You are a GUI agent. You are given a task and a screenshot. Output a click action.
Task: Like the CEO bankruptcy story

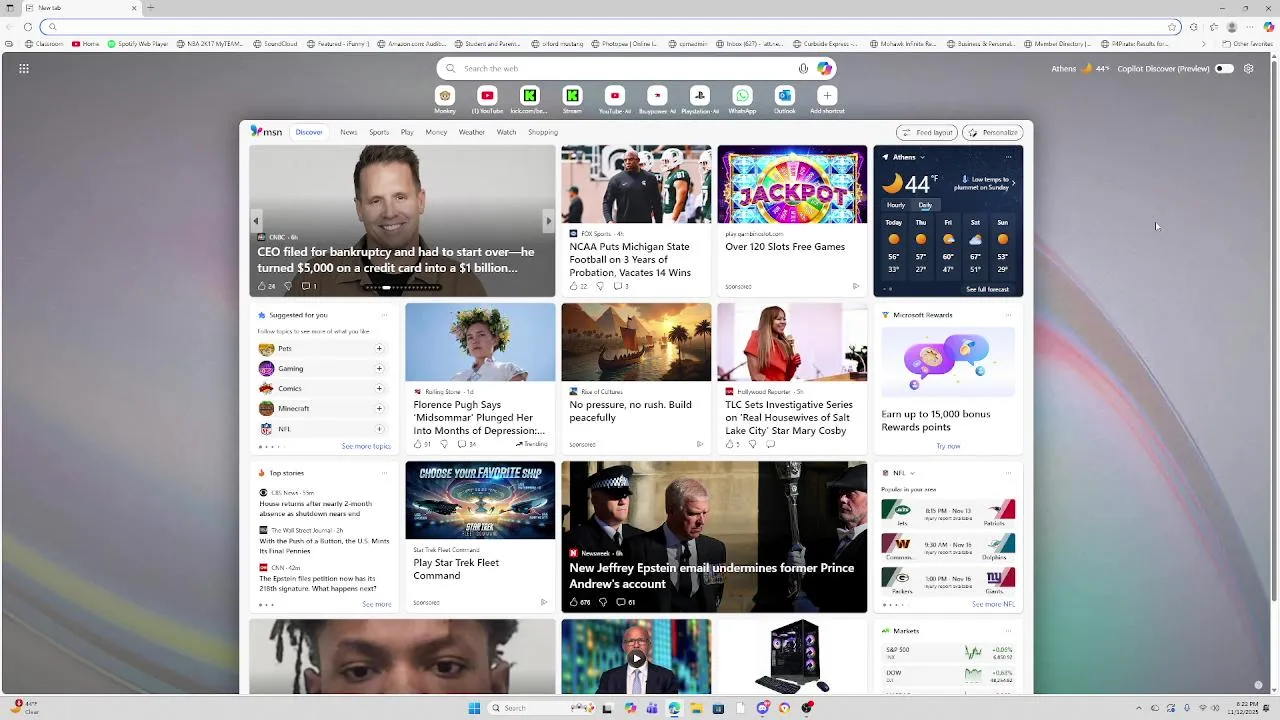pyautogui.click(x=262, y=286)
